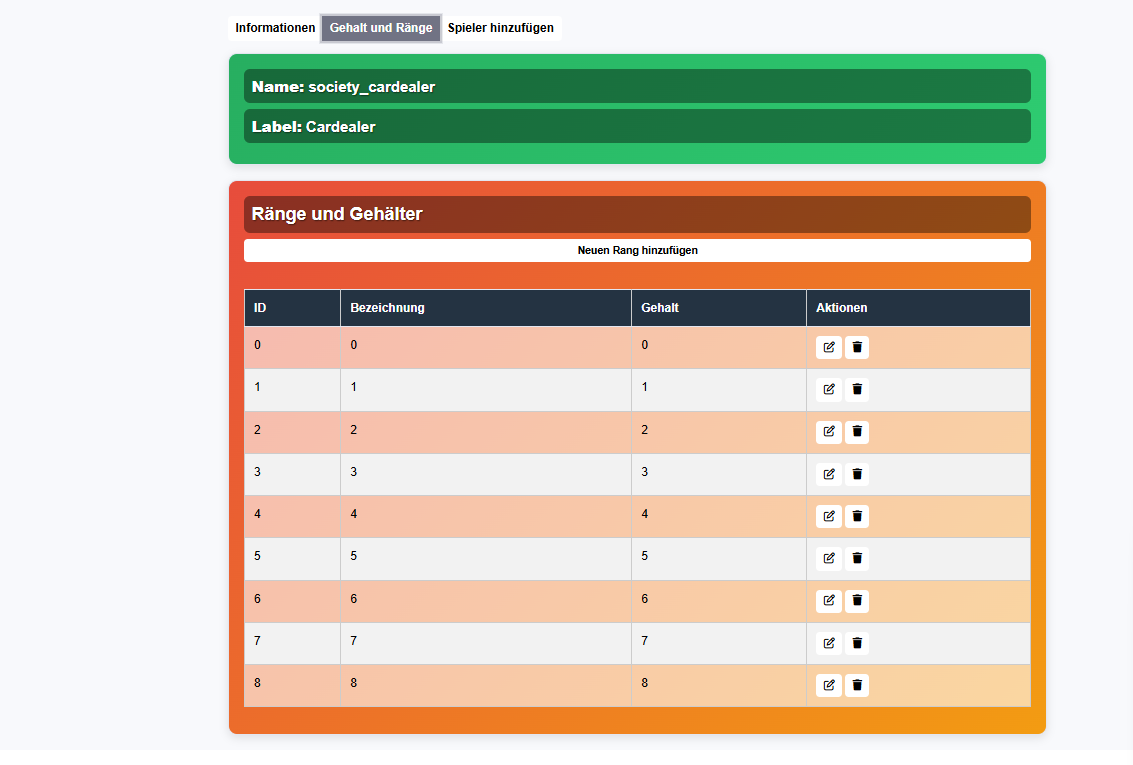Delete rank 6 with the trash icon
Screen dimensions: 1133x765
[x=857, y=601]
